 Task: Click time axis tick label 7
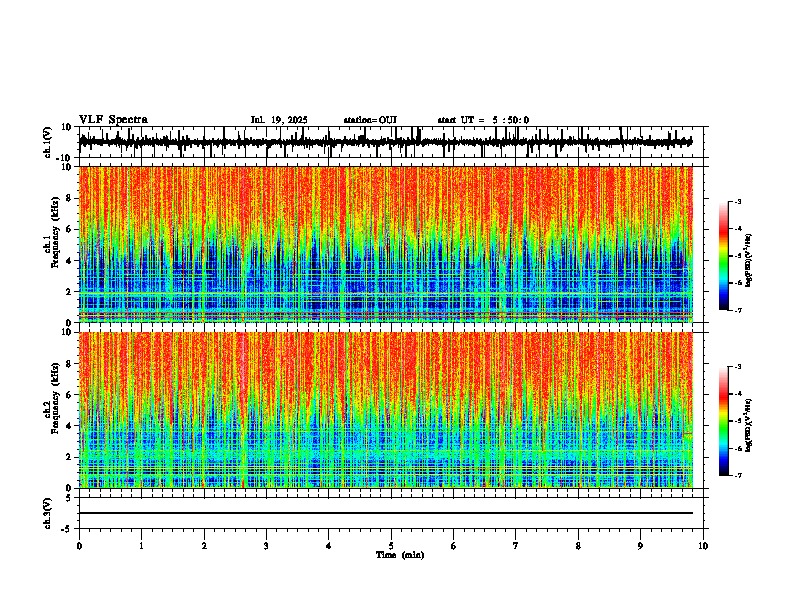click(x=516, y=546)
